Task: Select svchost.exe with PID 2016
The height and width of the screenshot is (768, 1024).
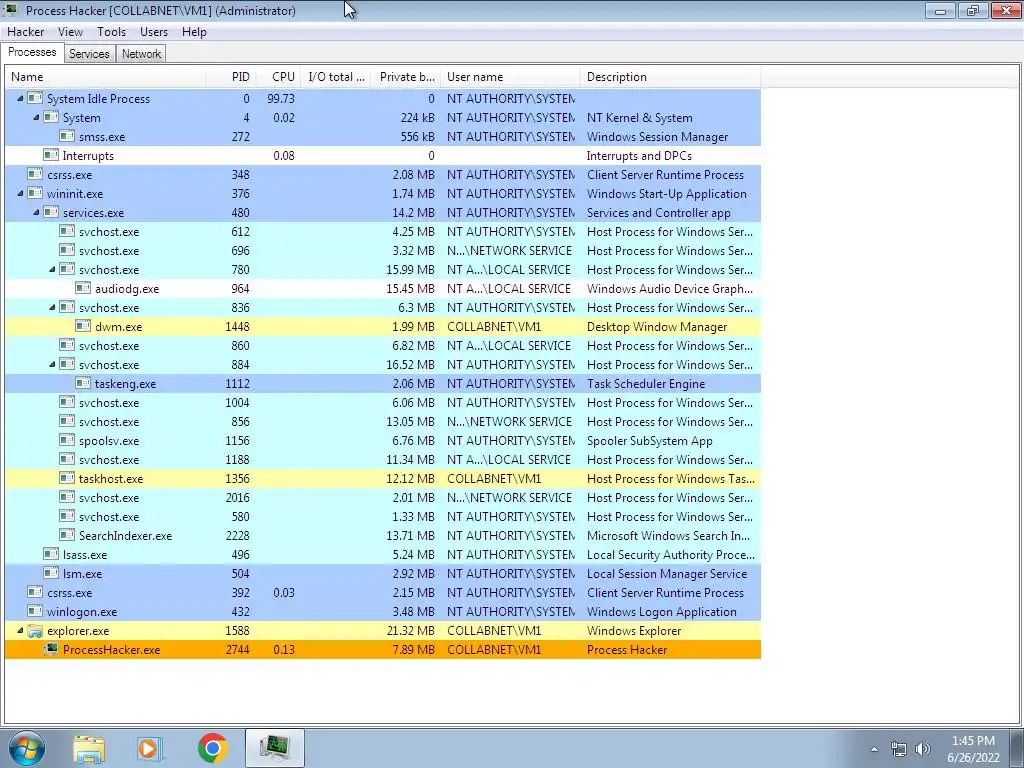Action: pyautogui.click(x=383, y=497)
